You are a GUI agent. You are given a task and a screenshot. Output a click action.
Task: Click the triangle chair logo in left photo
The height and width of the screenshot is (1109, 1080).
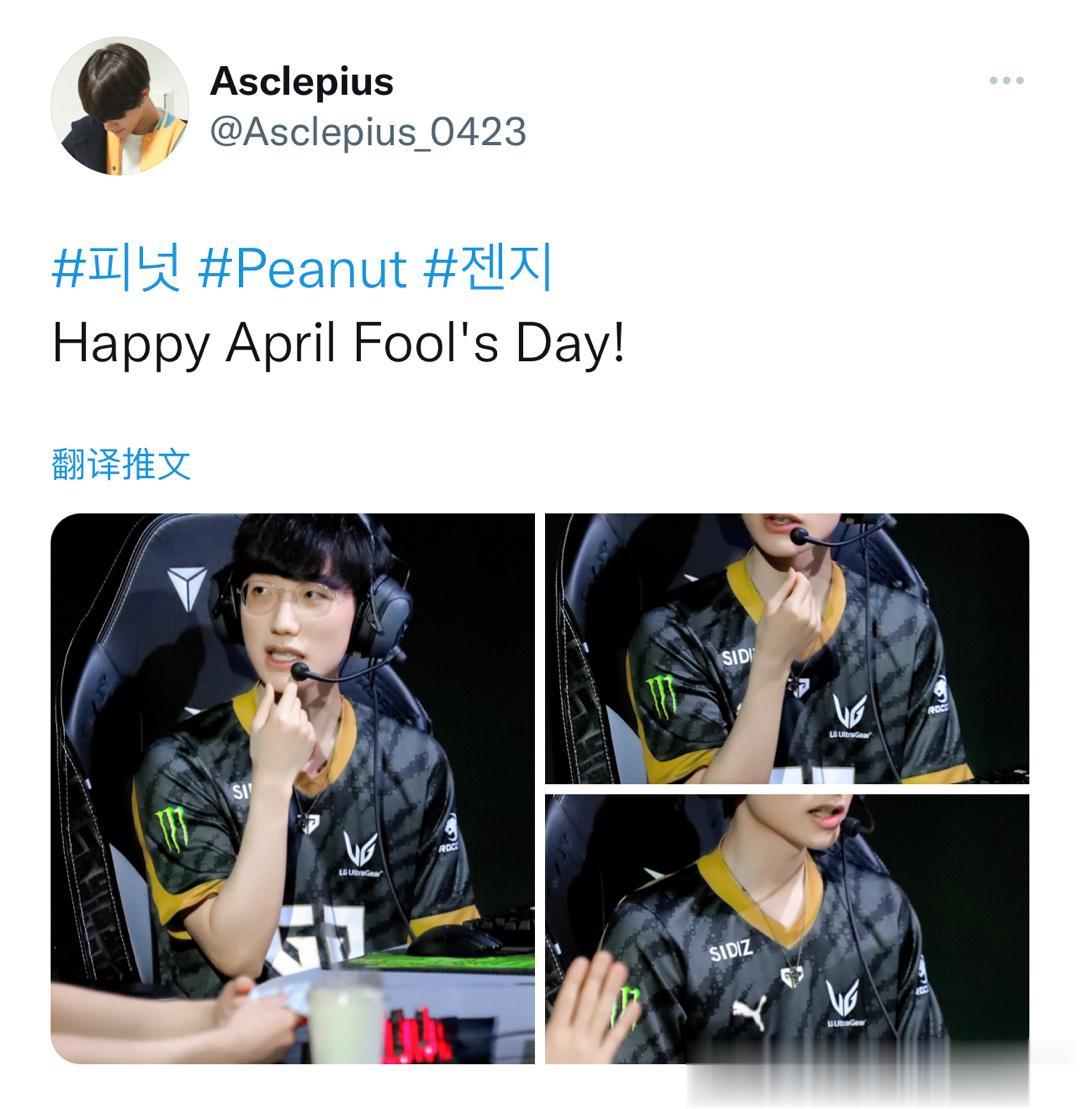[186, 587]
